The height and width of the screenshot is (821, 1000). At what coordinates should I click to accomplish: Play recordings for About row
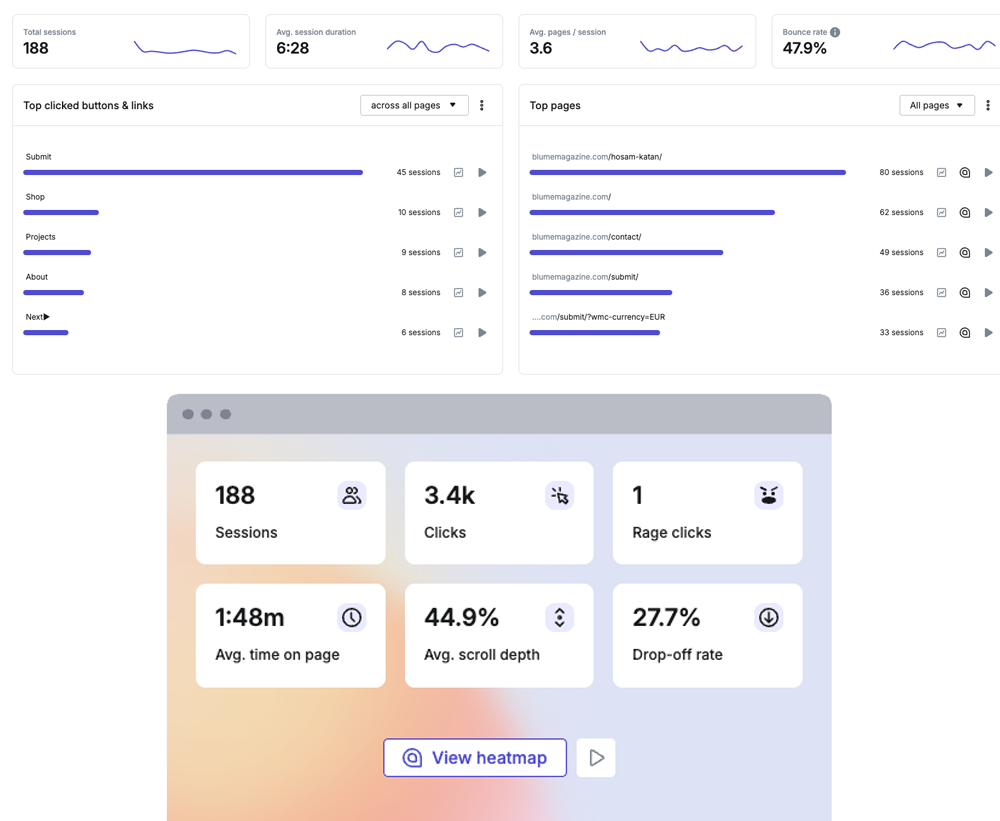tap(482, 293)
